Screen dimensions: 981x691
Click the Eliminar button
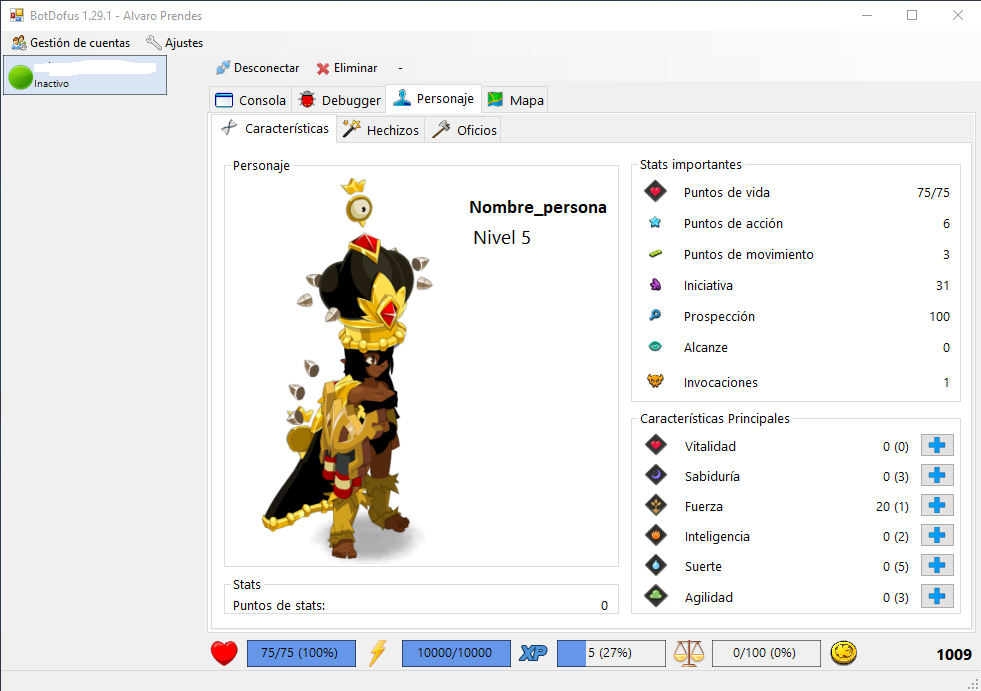(x=347, y=68)
